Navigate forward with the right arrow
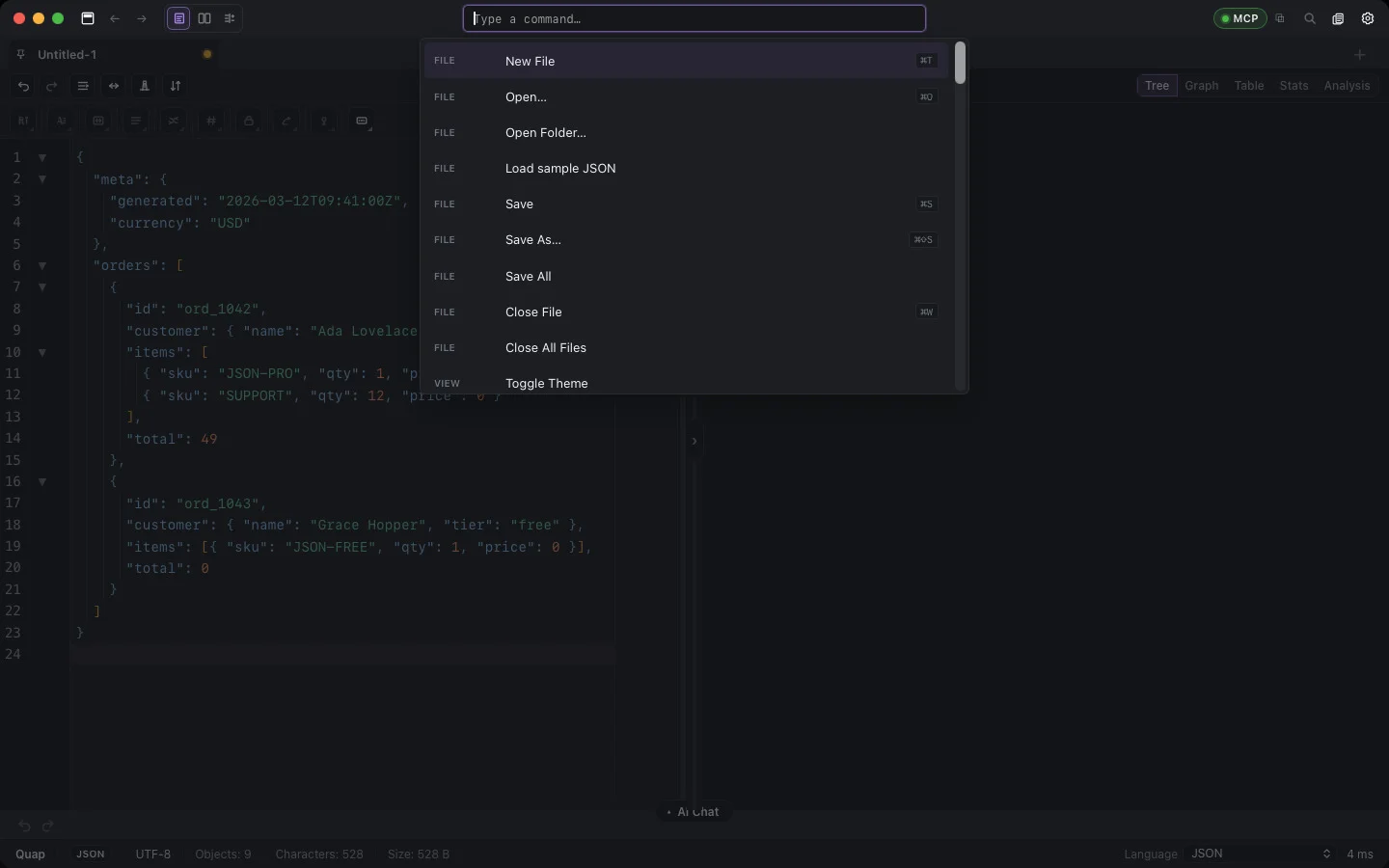1389x868 pixels. pos(142,18)
